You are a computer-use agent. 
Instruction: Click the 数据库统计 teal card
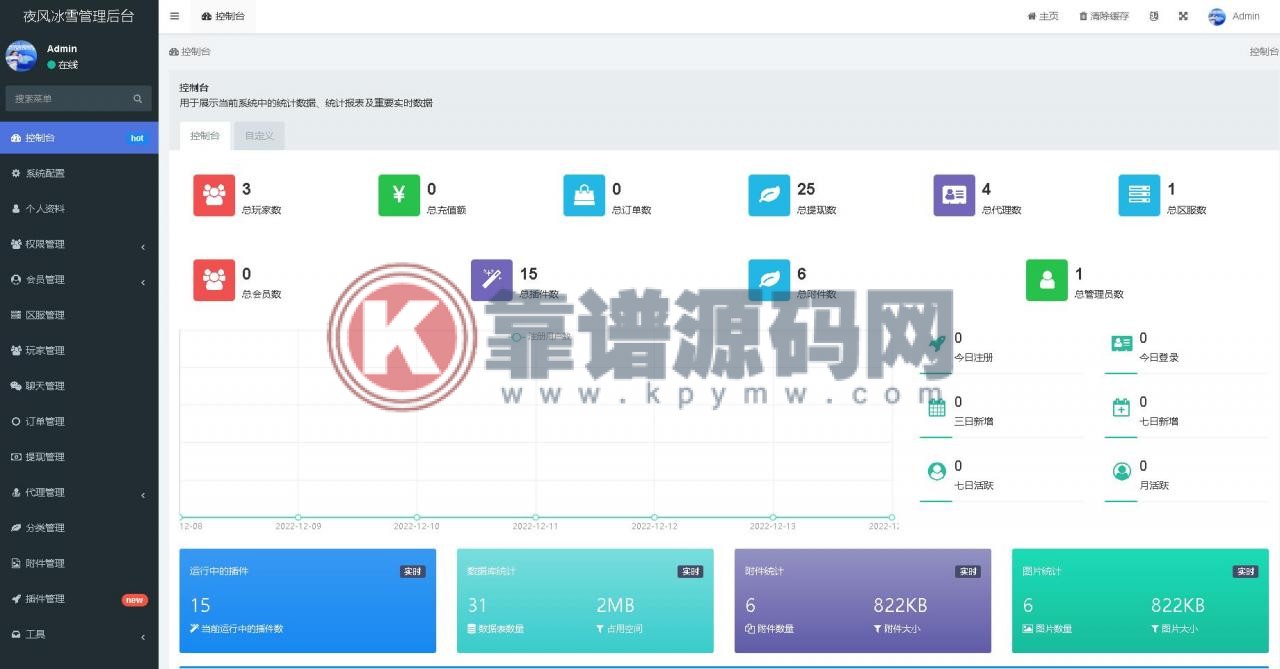pyautogui.click(x=585, y=600)
